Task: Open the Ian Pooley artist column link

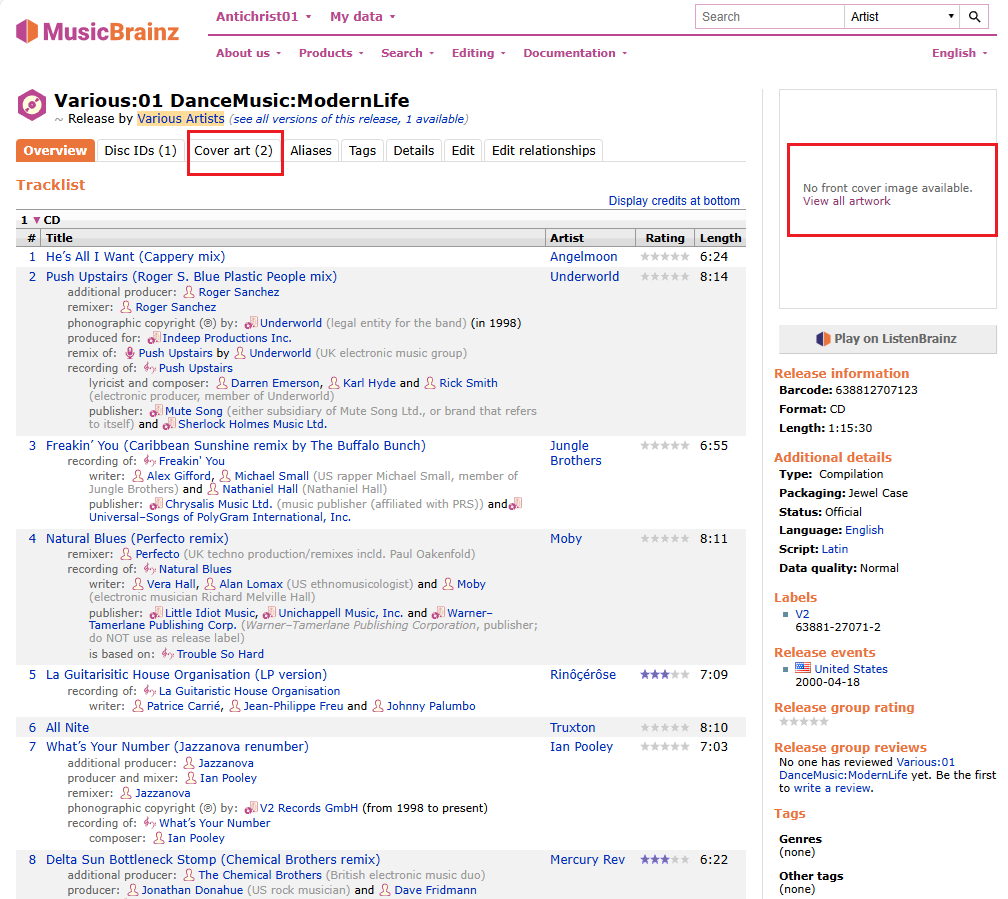Action: click(581, 747)
